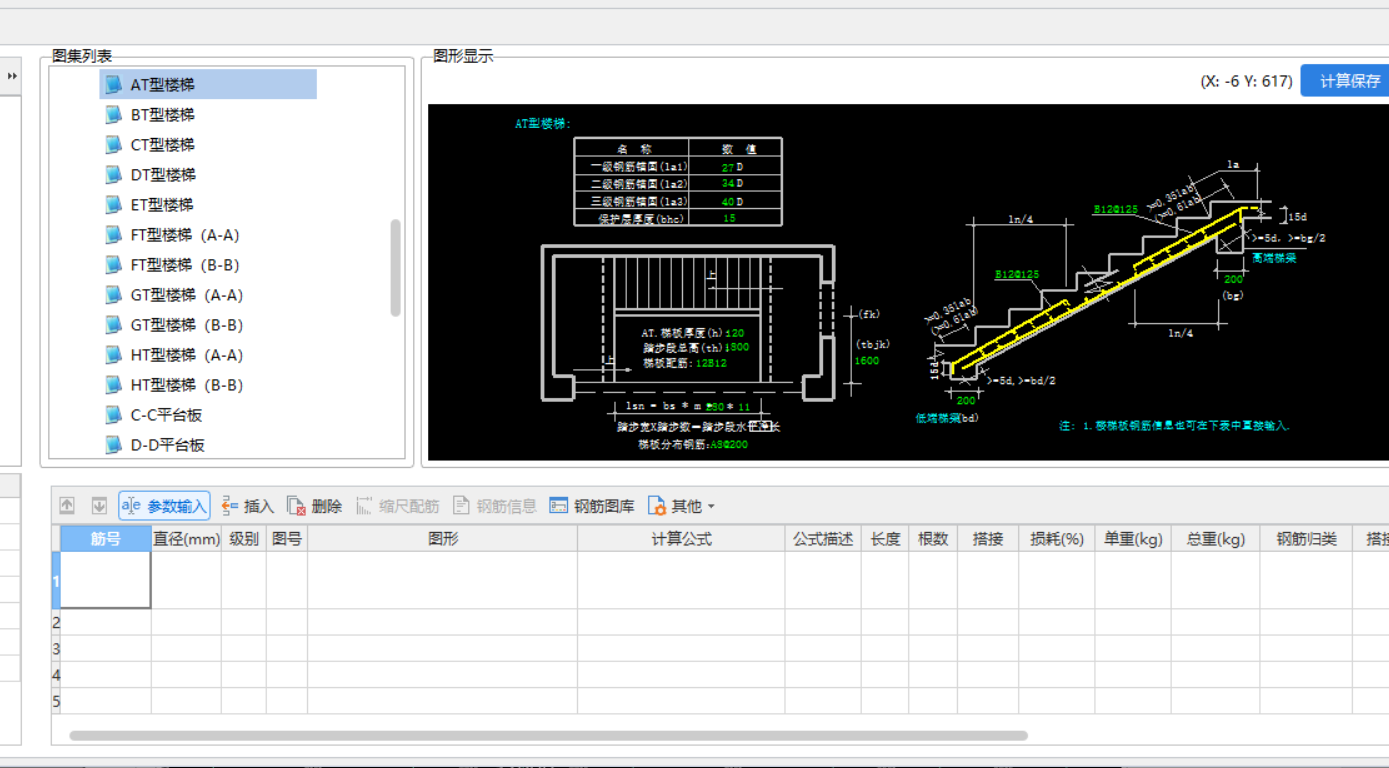The width and height of the screenshot is (1389, 768).
Task: Select GT型楼梯 (B-B) item
Action: click(x=174, y=325)
